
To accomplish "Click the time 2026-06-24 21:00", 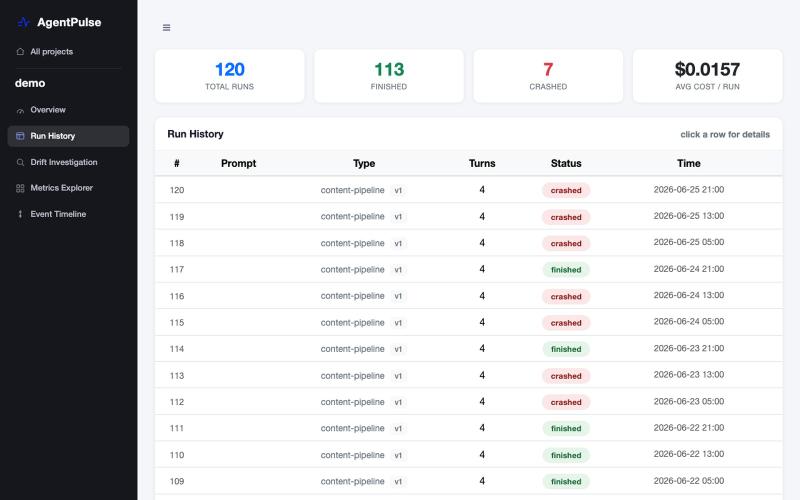I will tap(689, 269).
